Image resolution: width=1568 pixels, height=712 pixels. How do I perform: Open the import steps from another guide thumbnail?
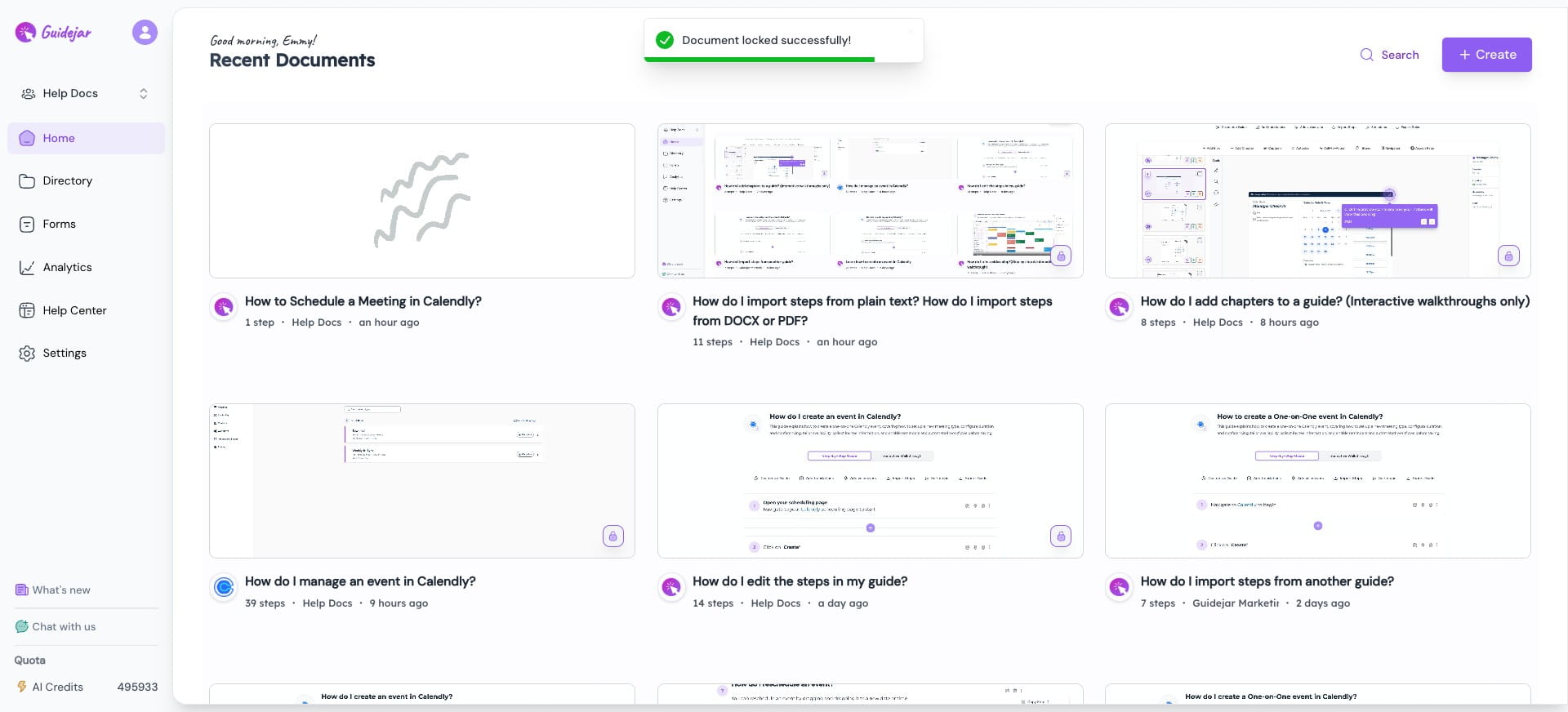tap(1318, 481)
